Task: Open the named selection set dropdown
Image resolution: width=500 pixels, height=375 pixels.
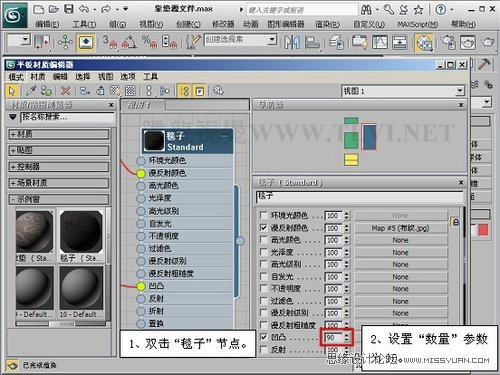Action: click(x=272, y=40)
